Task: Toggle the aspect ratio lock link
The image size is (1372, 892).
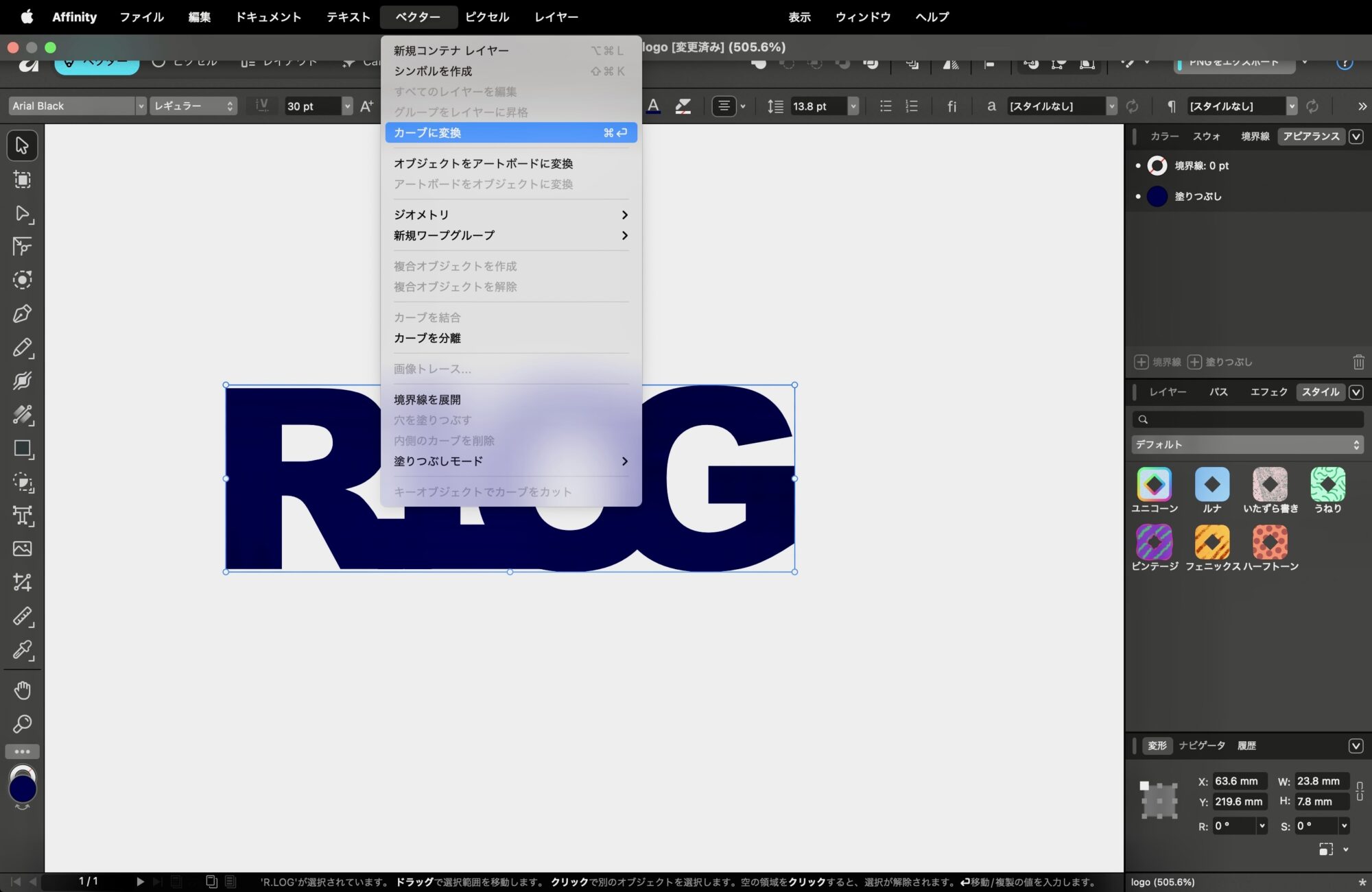Action: 1360,791
